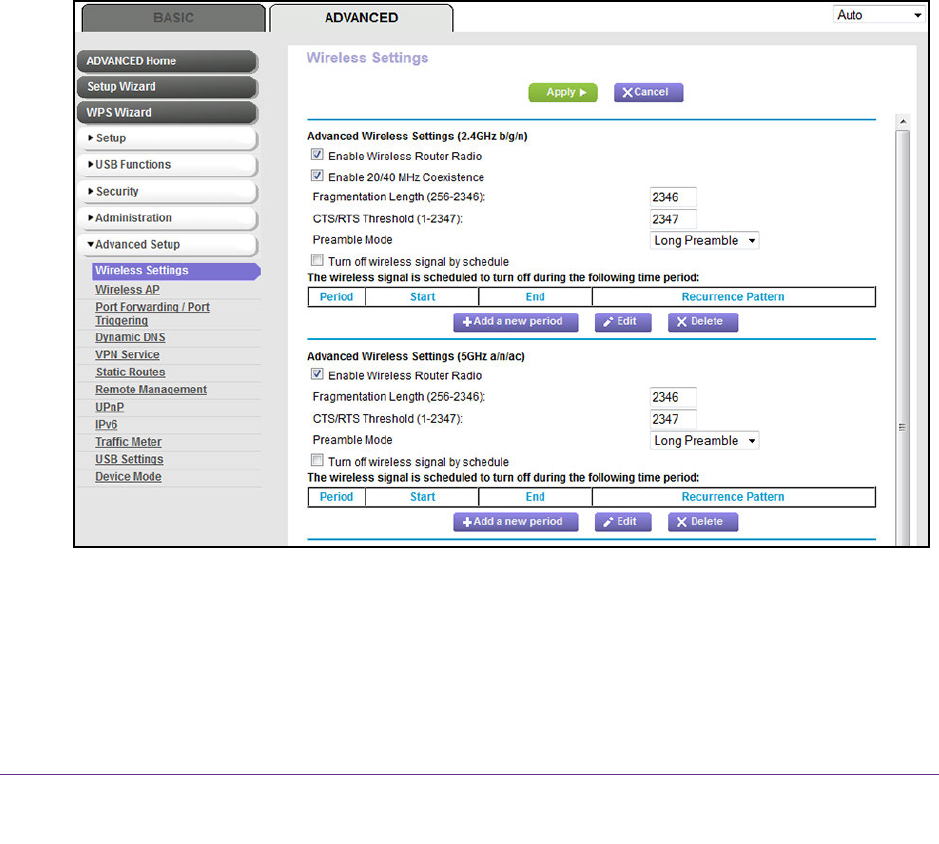Open Port Forwarding / Port Triggering
Image resolution: width=939 pixels, height=844 pixels.
pyautogui.click(x=152, y=313)
